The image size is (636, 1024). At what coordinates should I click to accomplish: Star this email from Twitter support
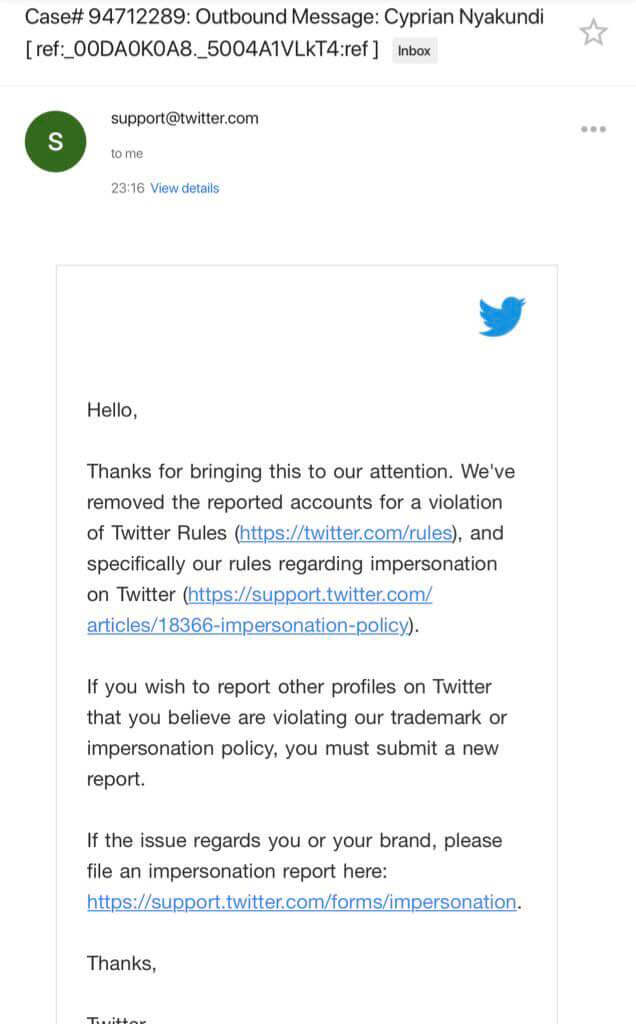pos(593,32)
